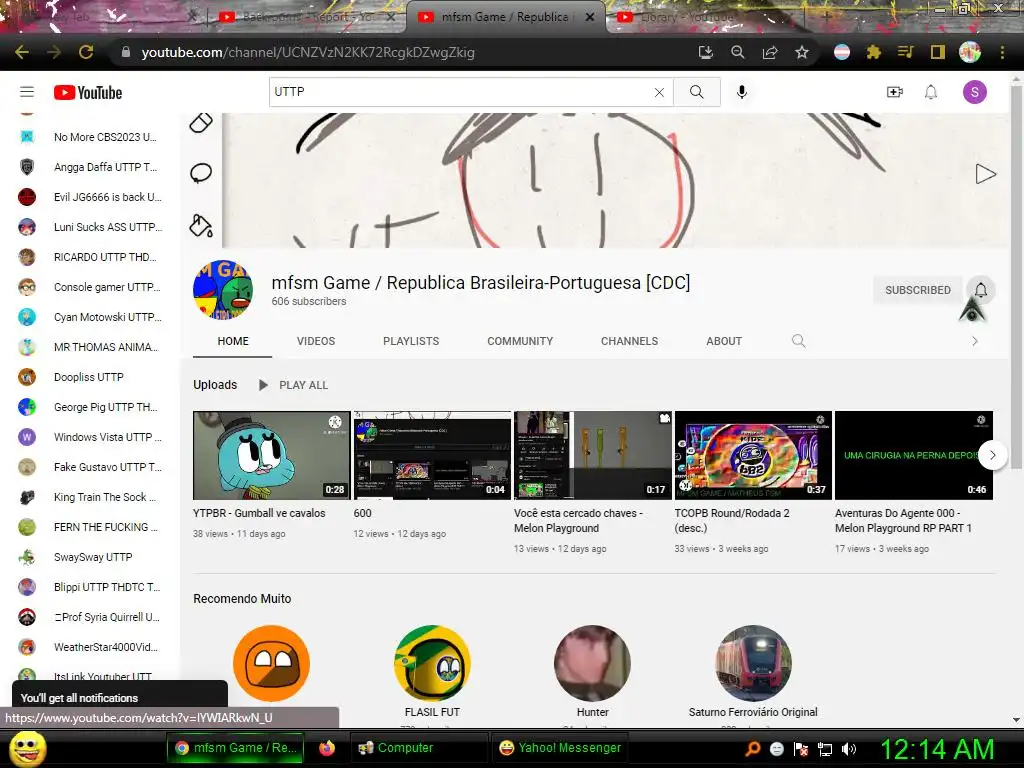Switch to the HOME channel tab
This screenshot has height=768, width=1024.
[x=232, y=341]
